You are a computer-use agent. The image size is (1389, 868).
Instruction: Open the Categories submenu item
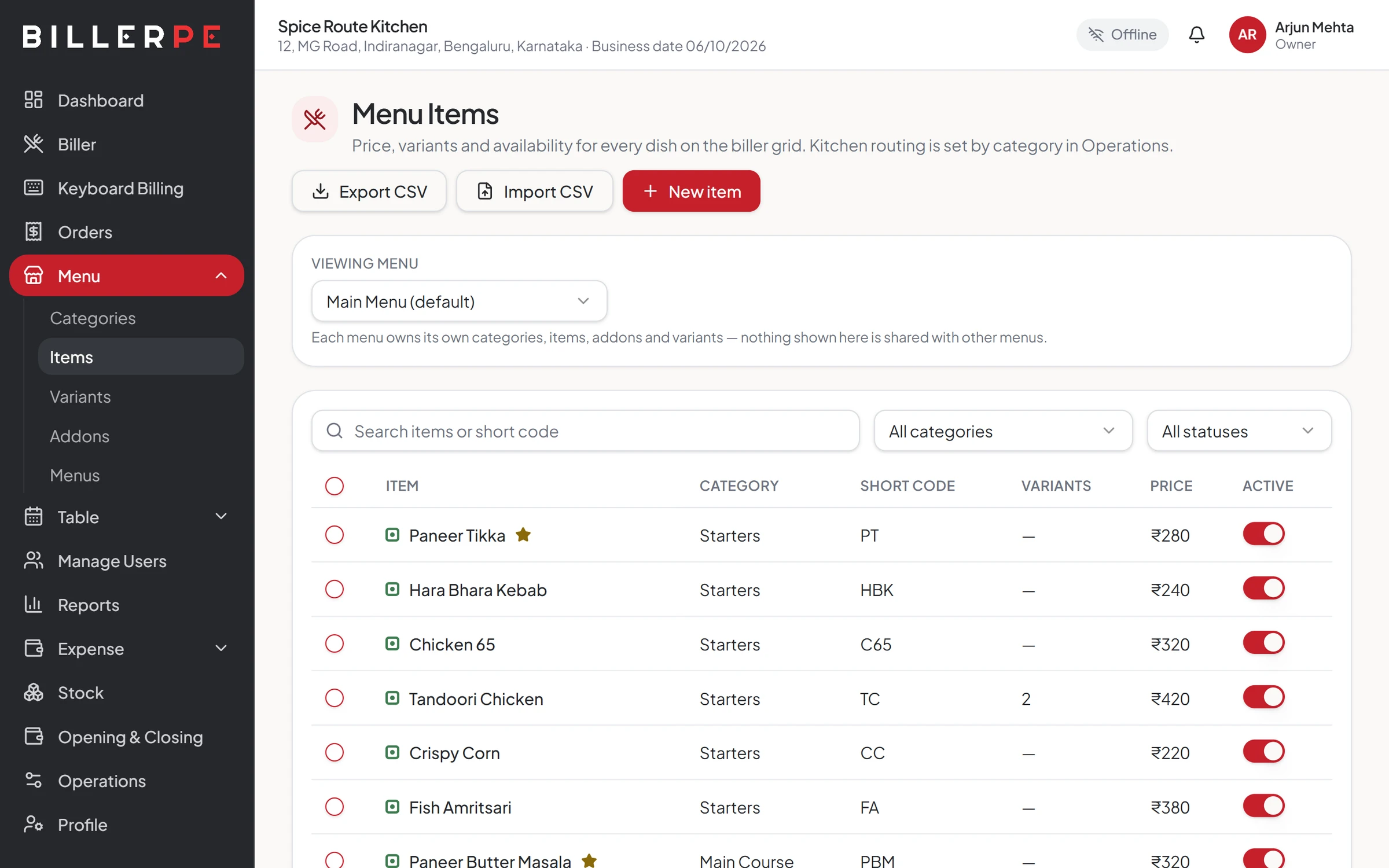pyautogui.click(x=141, y=318)
